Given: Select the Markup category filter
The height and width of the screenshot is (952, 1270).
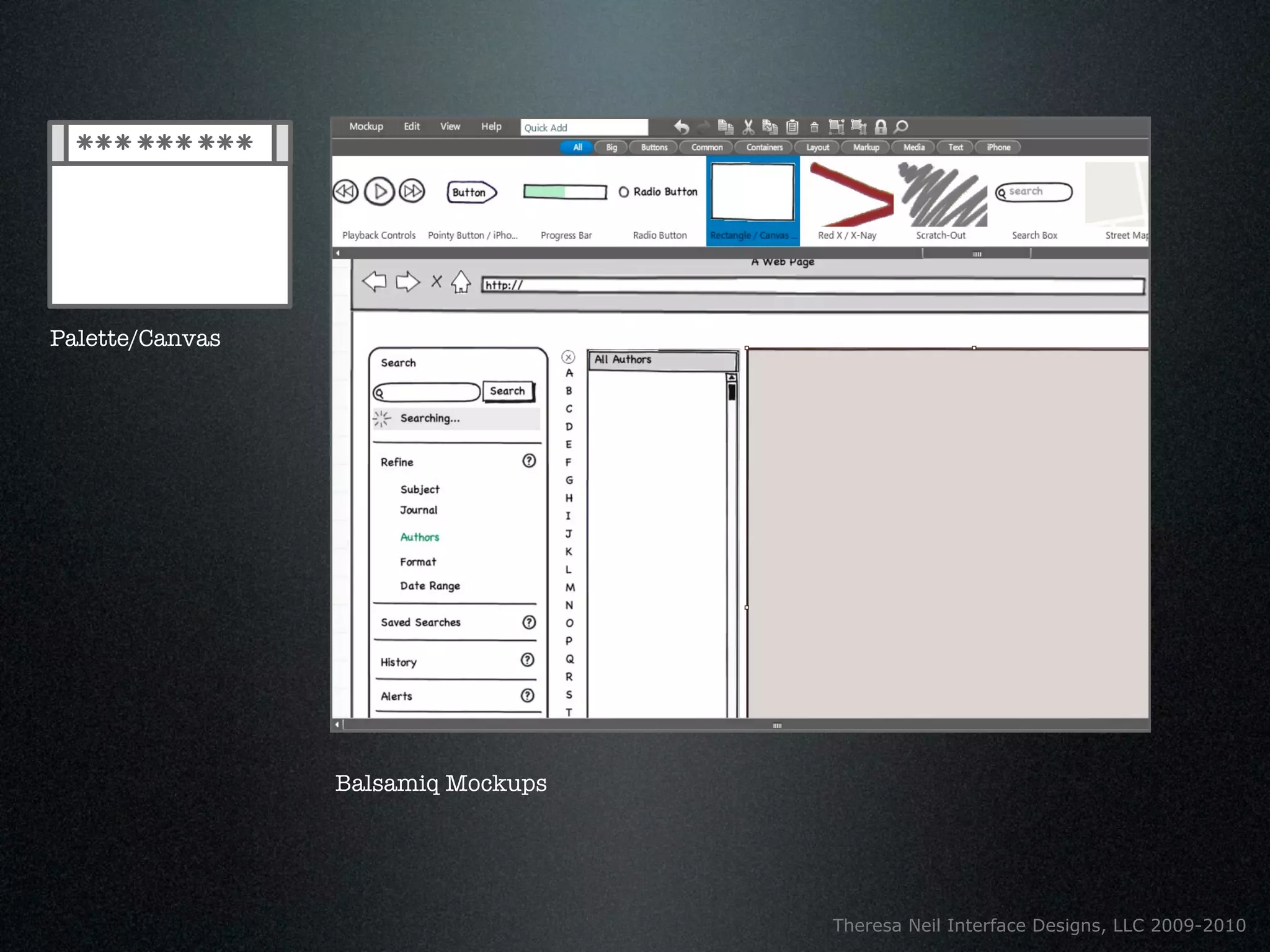Looking at the screenshot, I should pyautogui.click(x=866, y=148).
